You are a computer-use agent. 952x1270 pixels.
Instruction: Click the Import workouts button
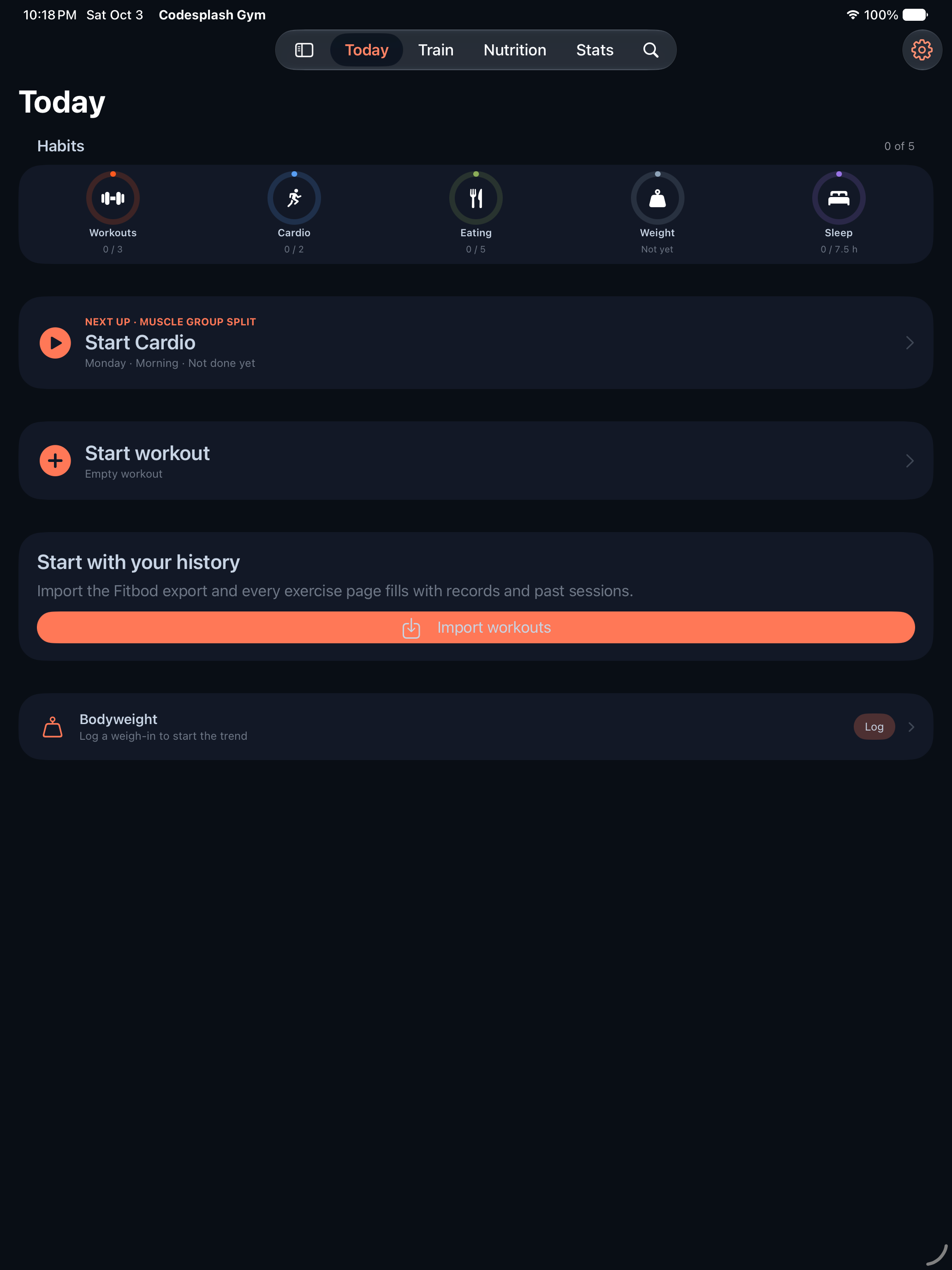[476, 627]
